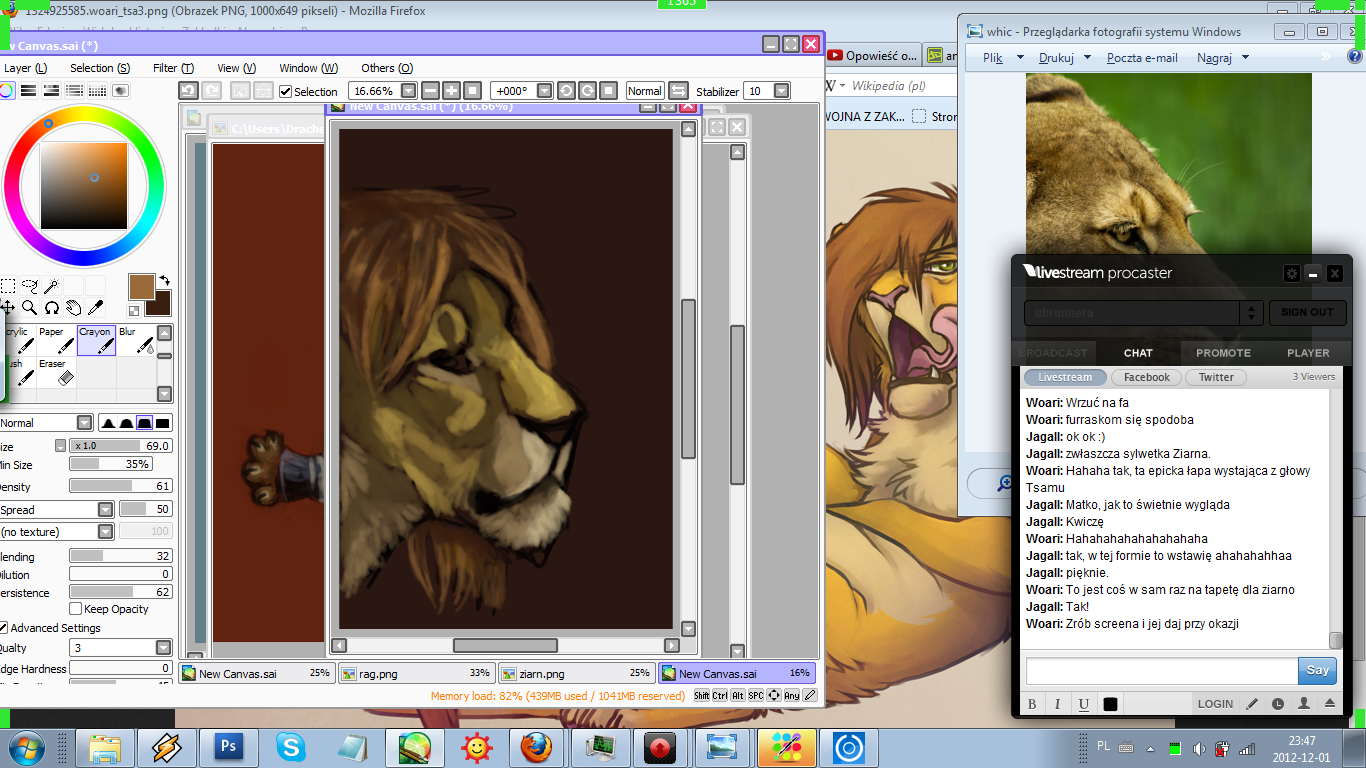1366x768 pixels.
Task: Select the Blur brush tool
Action: tap(136, 341)
